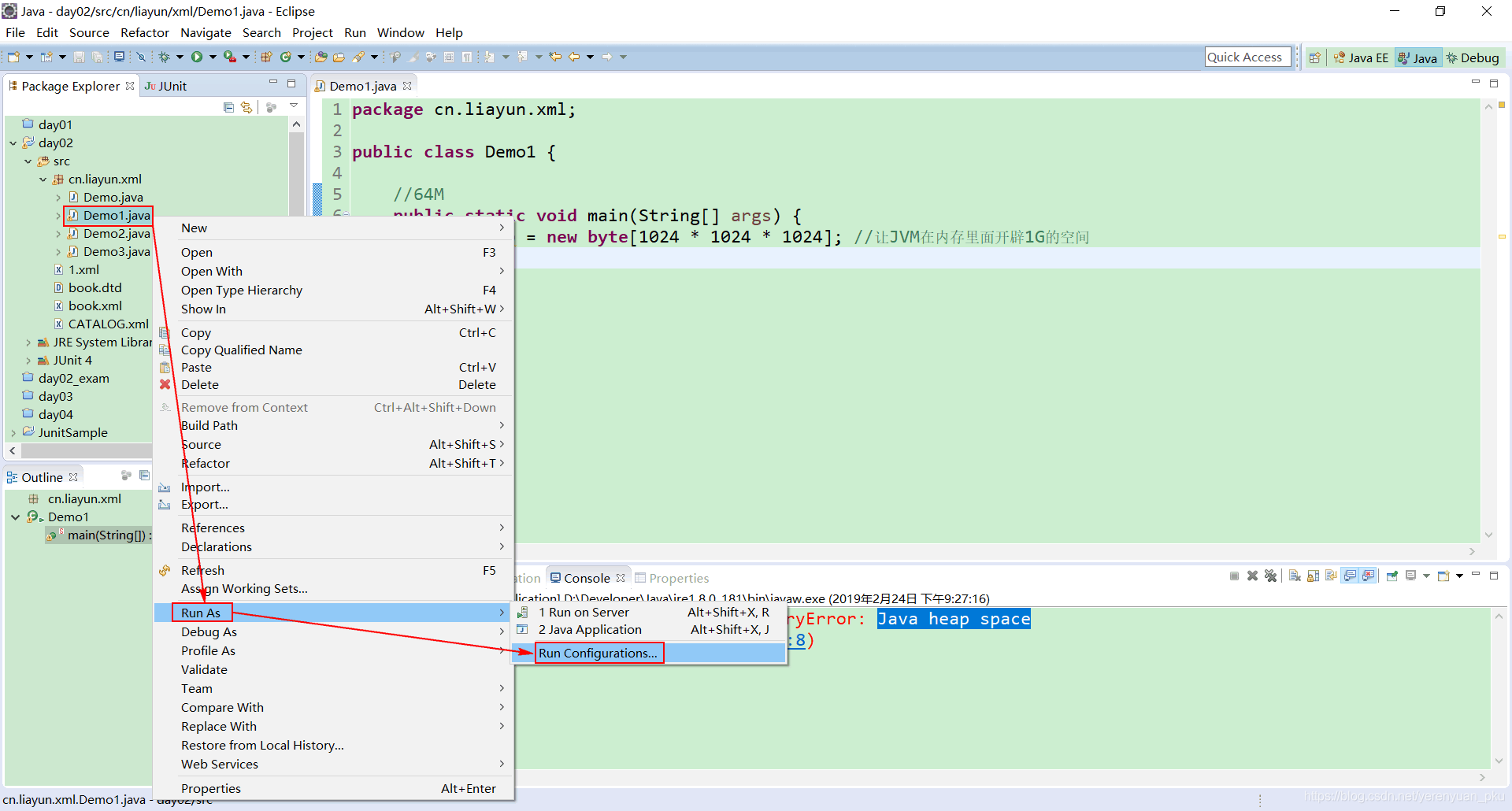Close the Demo1.java editor tab
Viewport: 1512px width, 811px height.
pyautogui.click(x=407, y=86)
